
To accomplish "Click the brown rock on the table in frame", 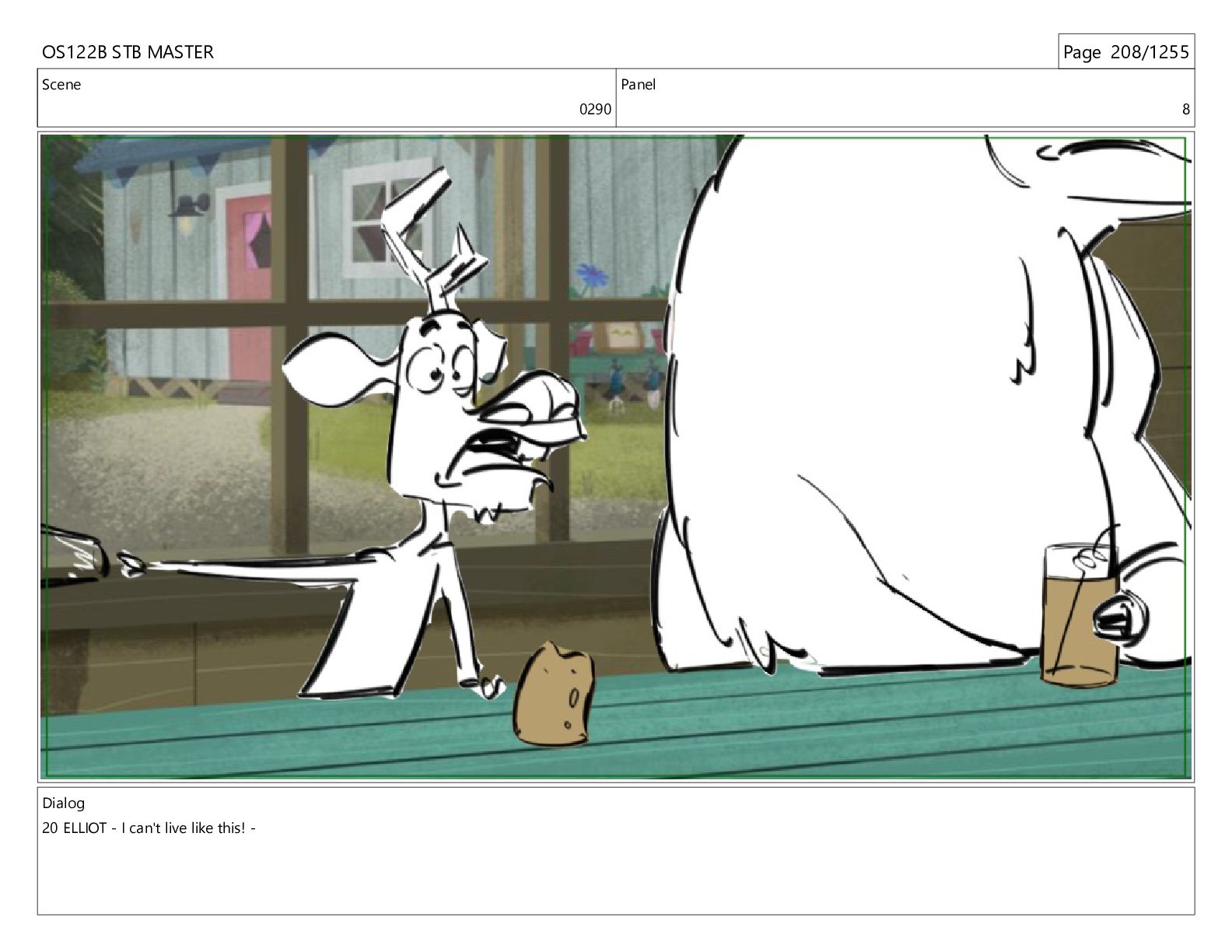I will (x=555, y=693).
